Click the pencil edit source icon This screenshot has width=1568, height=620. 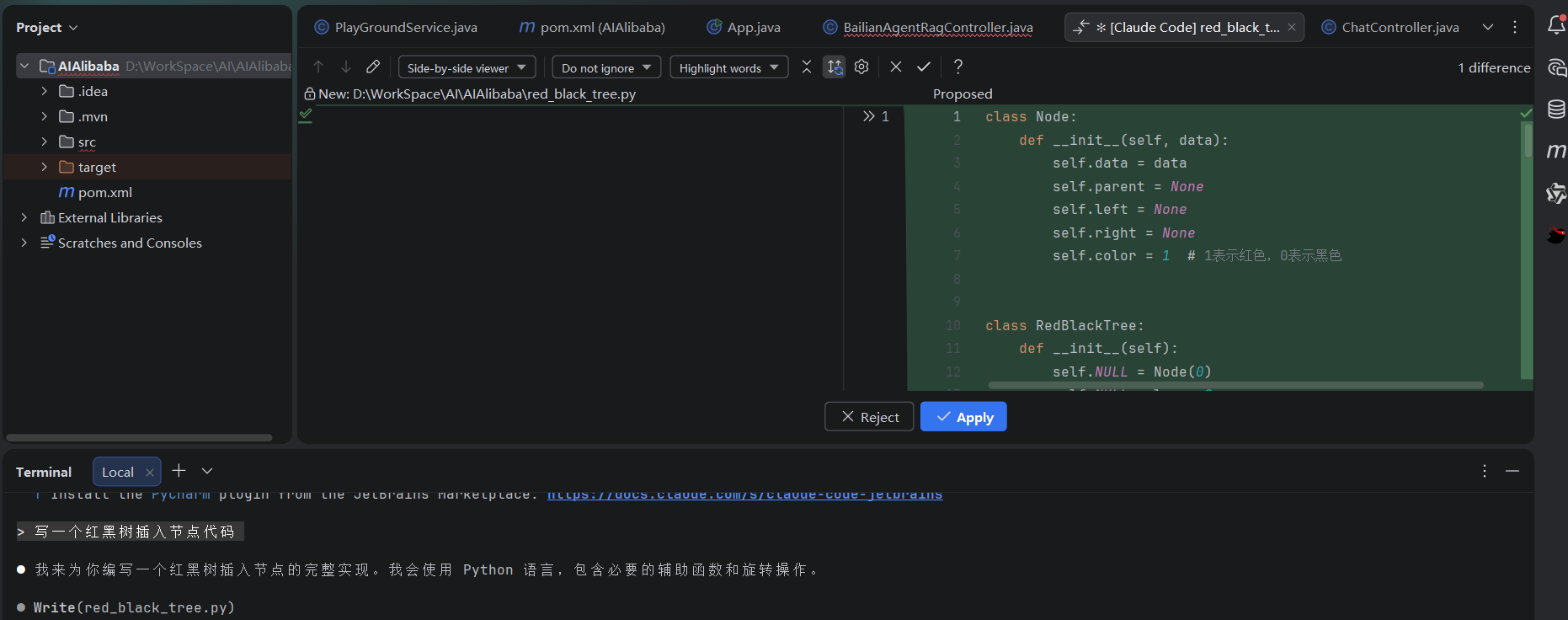373,67
